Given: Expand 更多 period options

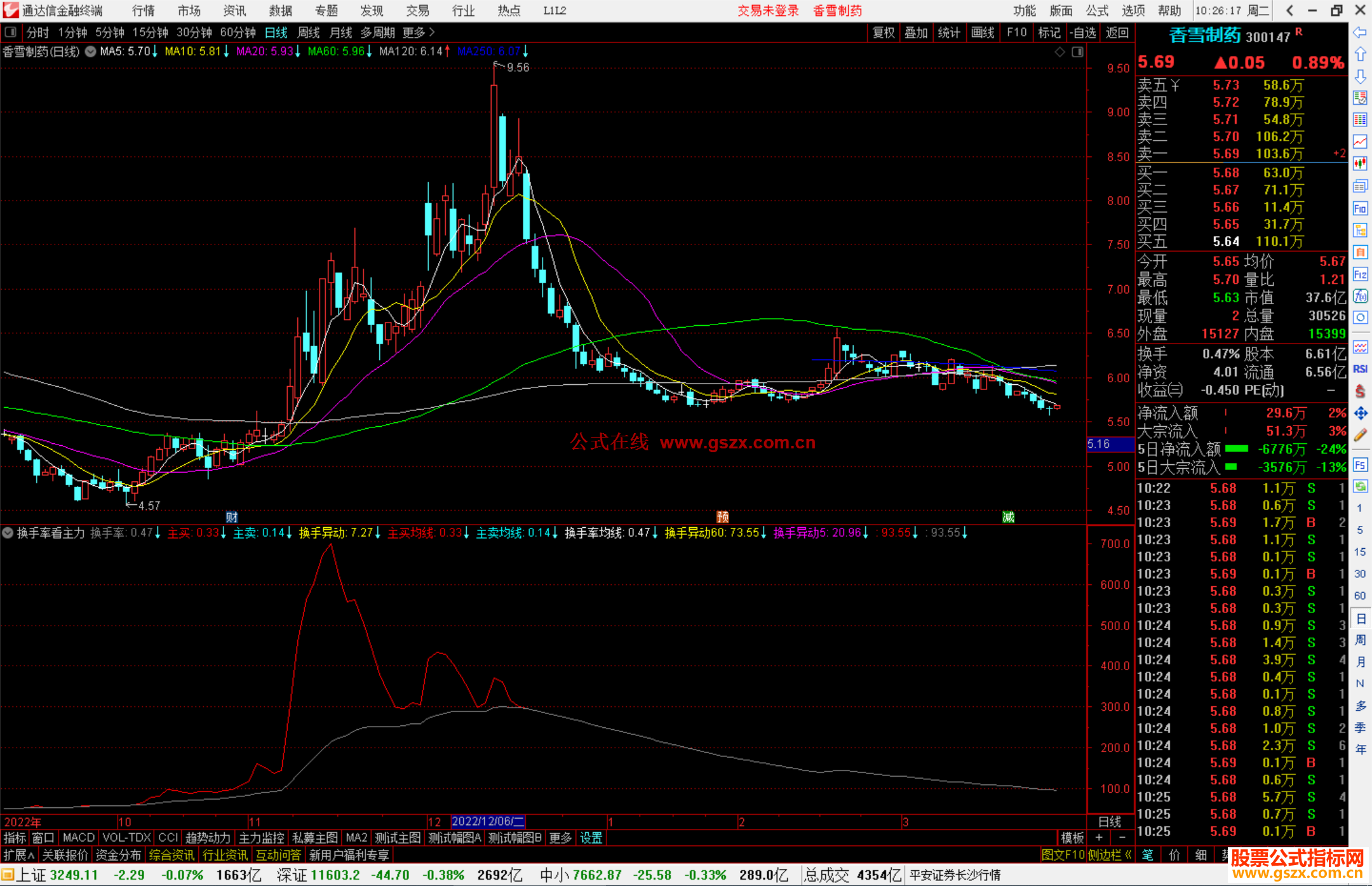Looking at the screenshot, I should point(419,32).
